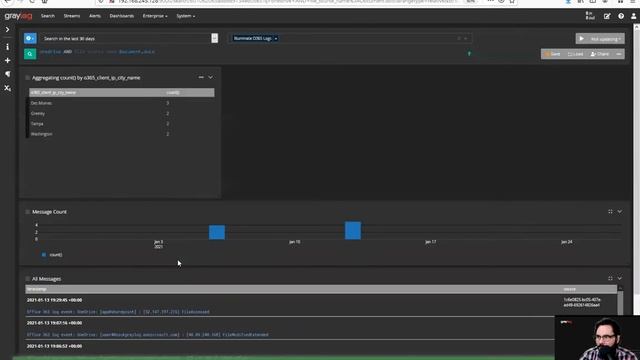640x360 pixels.
Task: Toggle the count() legend color swatch
Action: [x=44, y=255]
